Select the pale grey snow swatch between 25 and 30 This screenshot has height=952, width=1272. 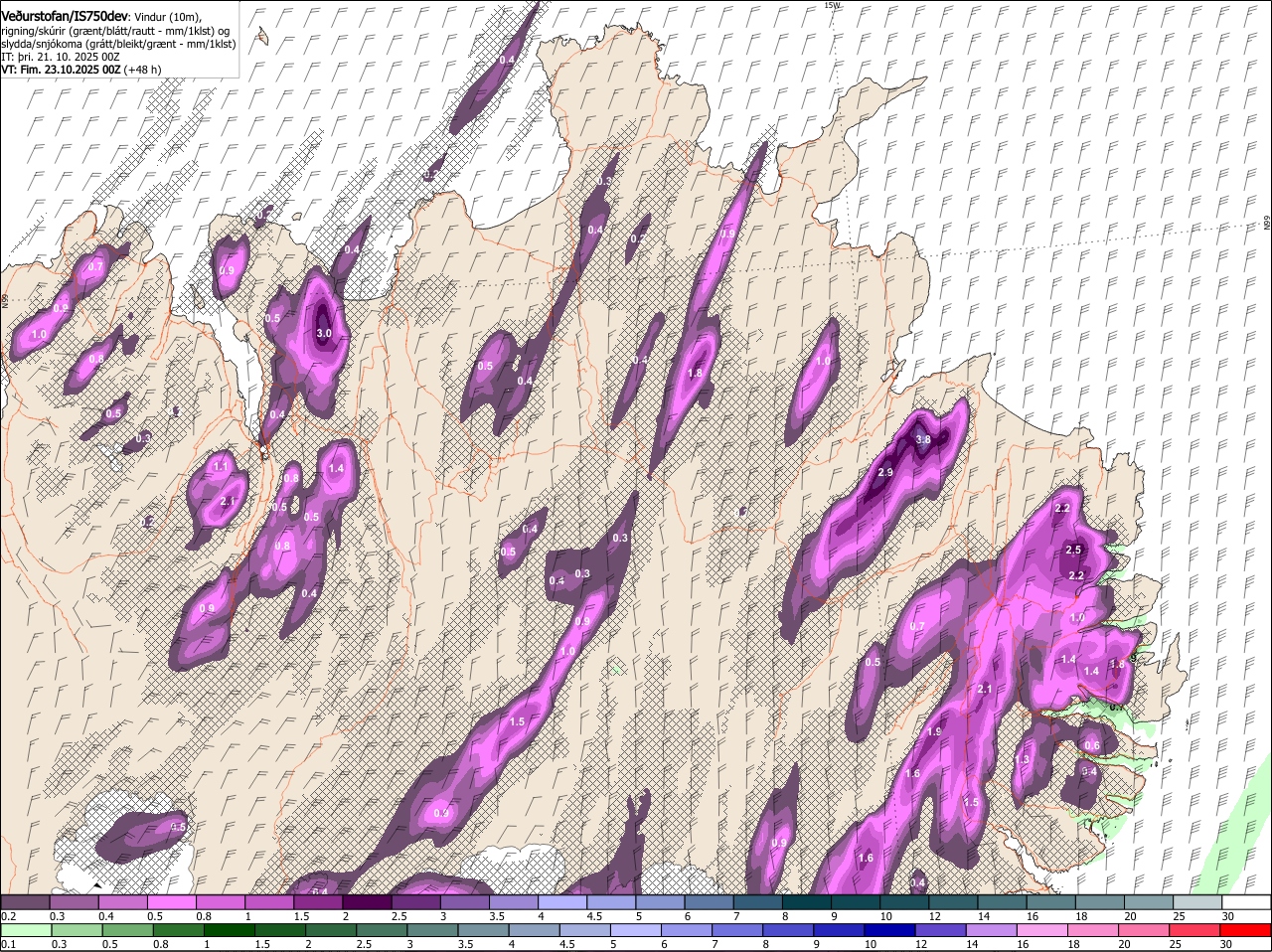1198,901
